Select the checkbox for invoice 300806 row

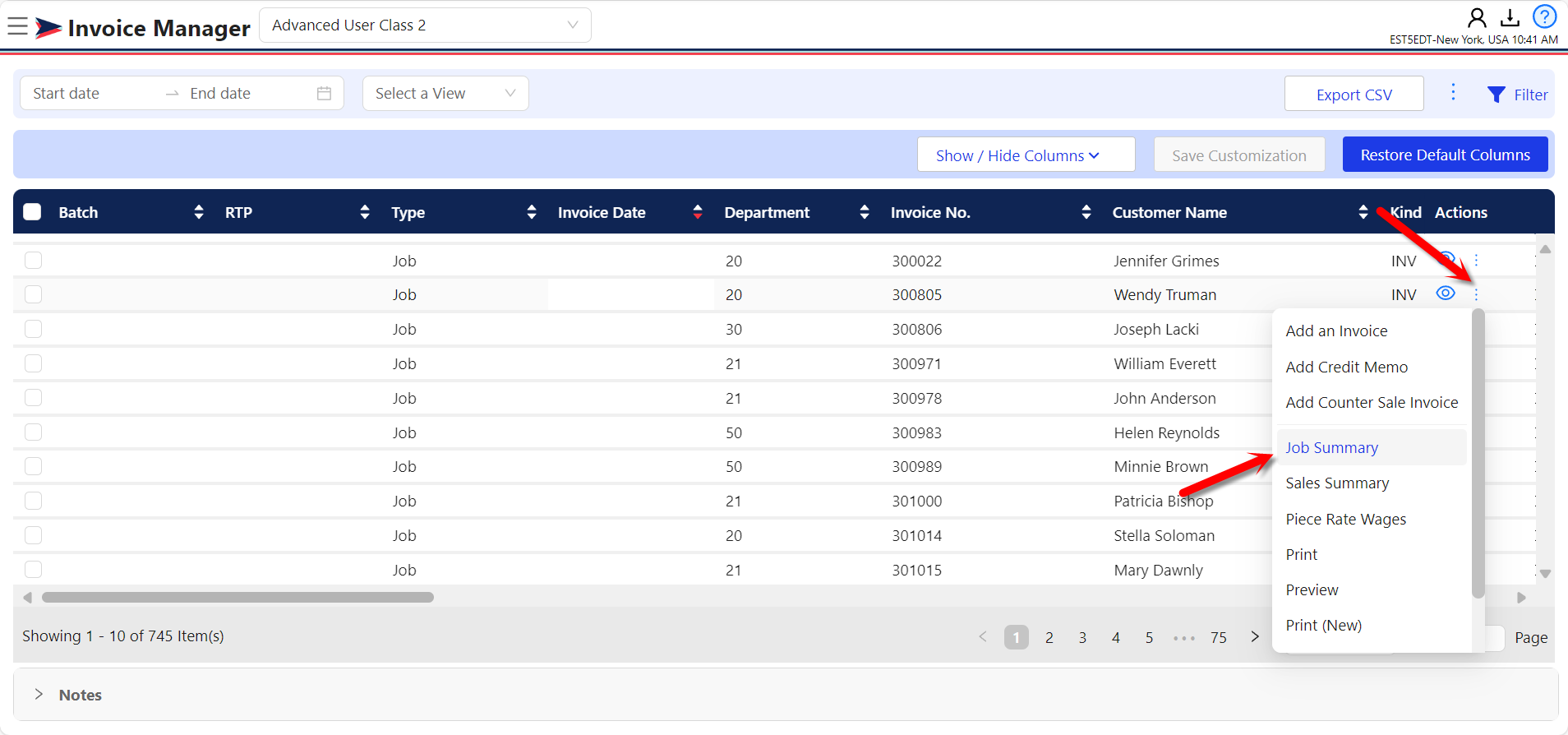[x=33, y=329]
